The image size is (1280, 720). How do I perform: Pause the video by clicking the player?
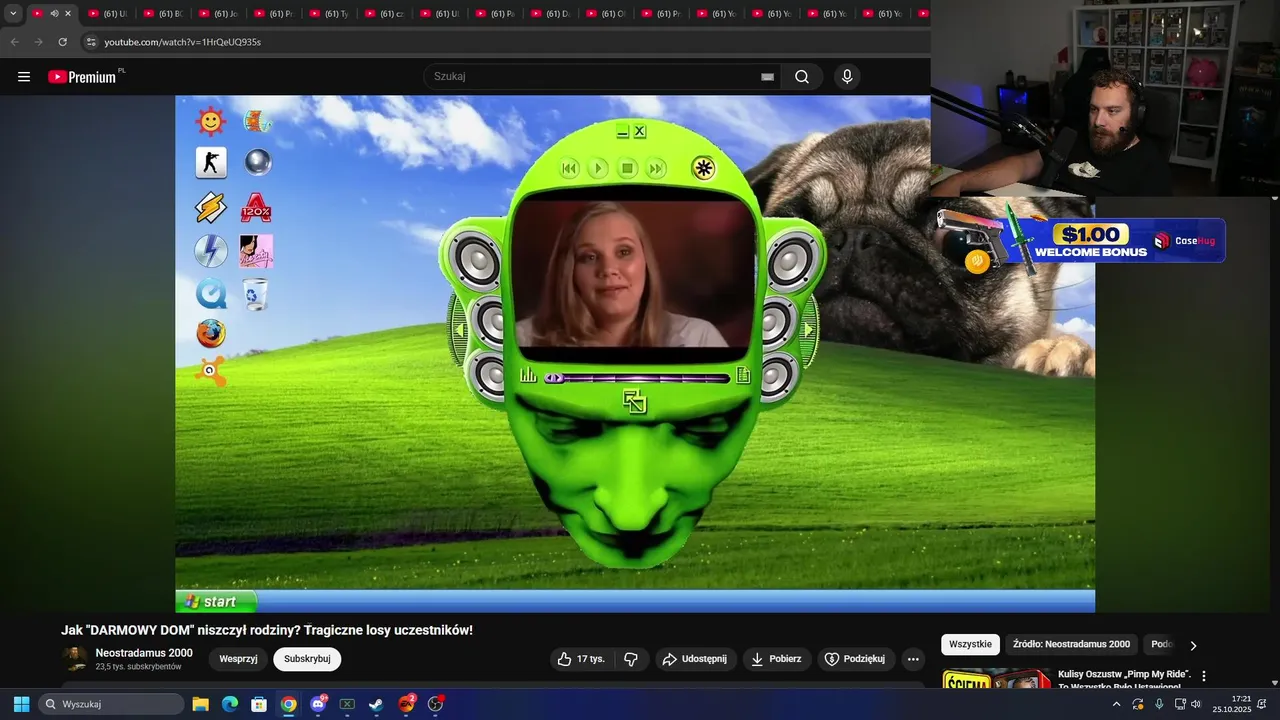(x=635, y=353)
